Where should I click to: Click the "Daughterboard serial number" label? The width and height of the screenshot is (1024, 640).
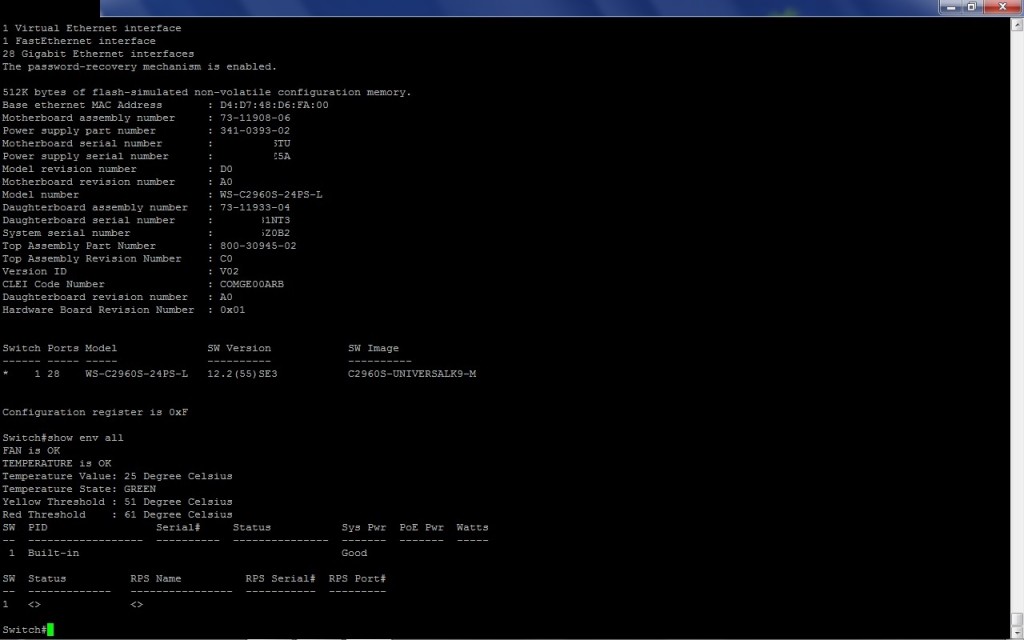point(89,221)
